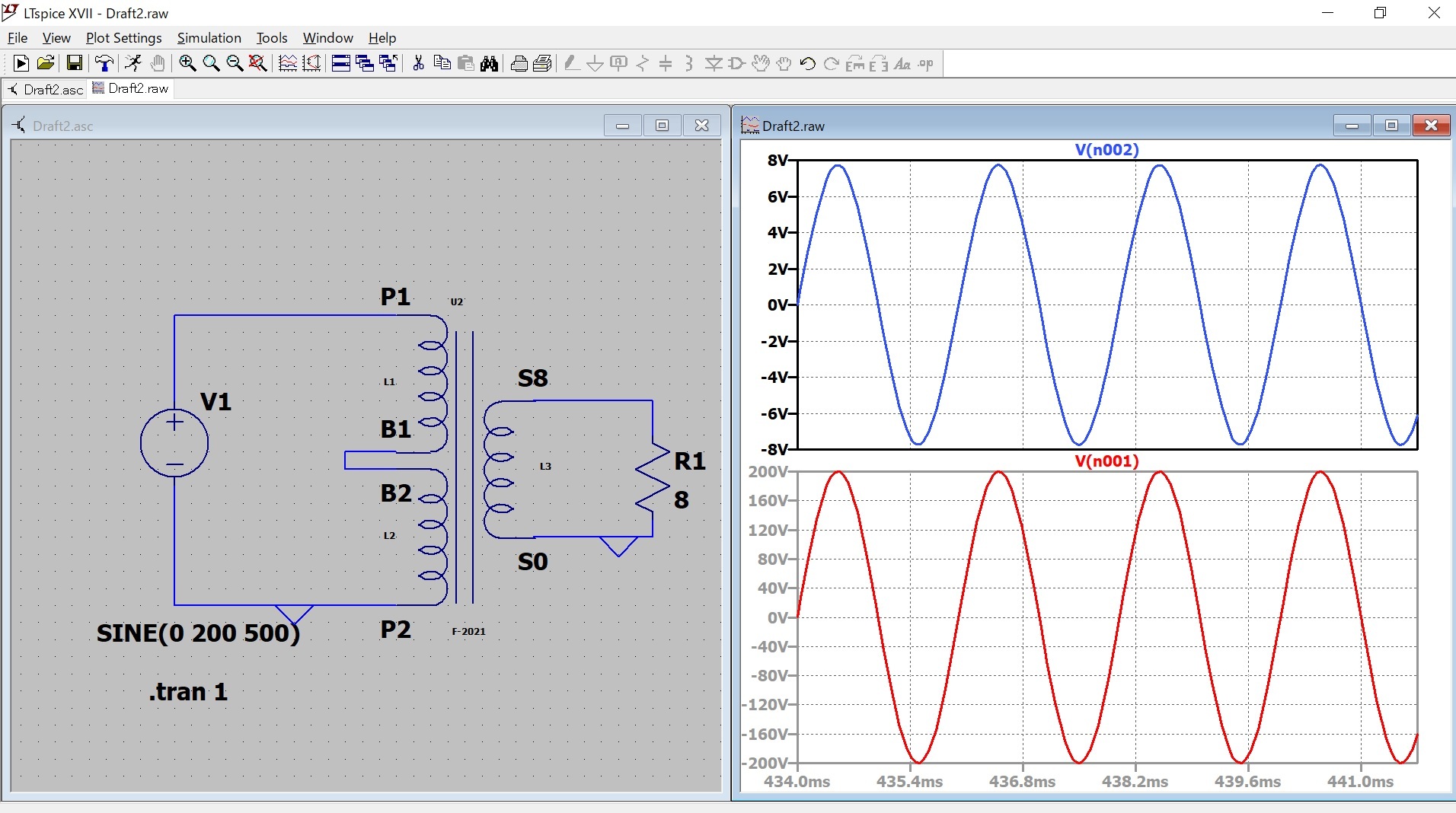Click the SINE(0 200 500) source value text
The height and width of the screenshot is (813, 1456).
[x=198, y=633]
